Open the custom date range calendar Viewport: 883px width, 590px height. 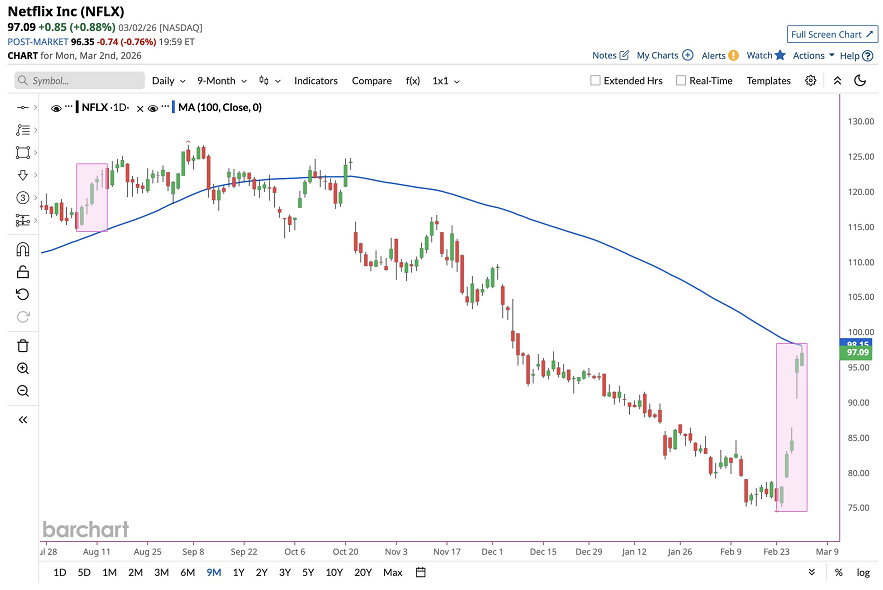pyautogui.click(x=420, y=573)
